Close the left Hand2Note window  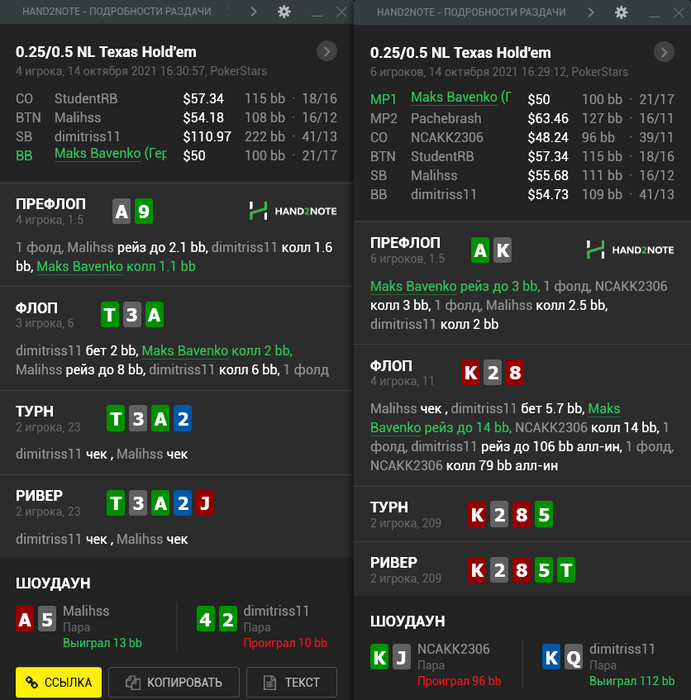(341, 12)
